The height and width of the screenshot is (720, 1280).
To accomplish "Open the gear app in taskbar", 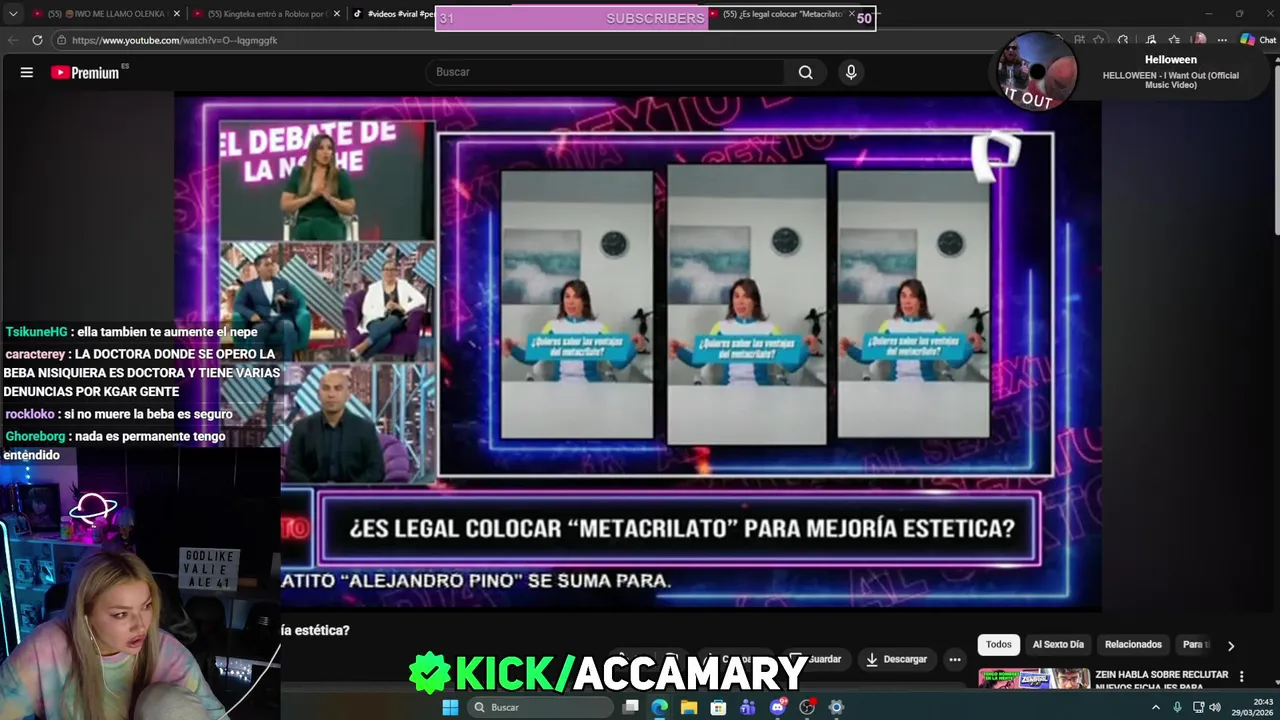I will point(836,707).
